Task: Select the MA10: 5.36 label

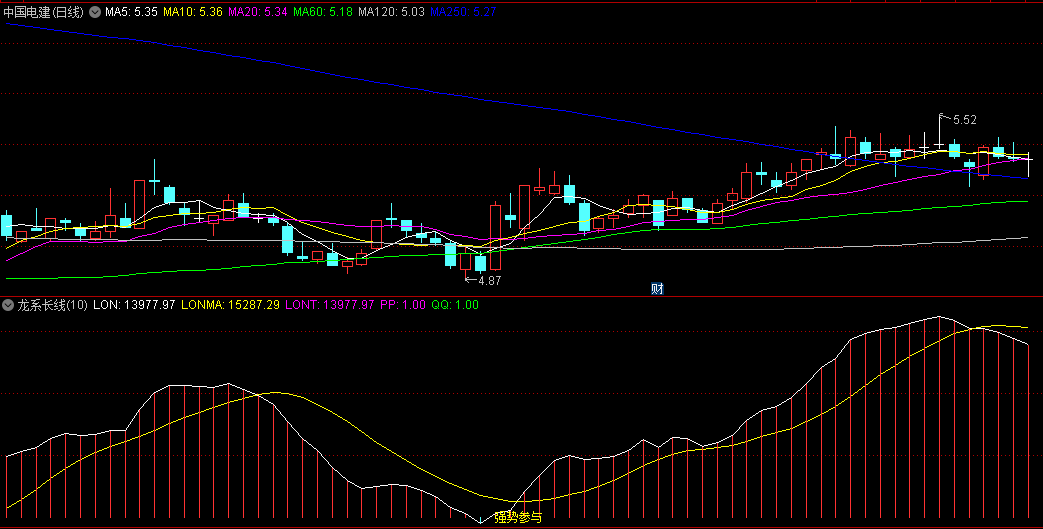Action: (x=193, y=12)
